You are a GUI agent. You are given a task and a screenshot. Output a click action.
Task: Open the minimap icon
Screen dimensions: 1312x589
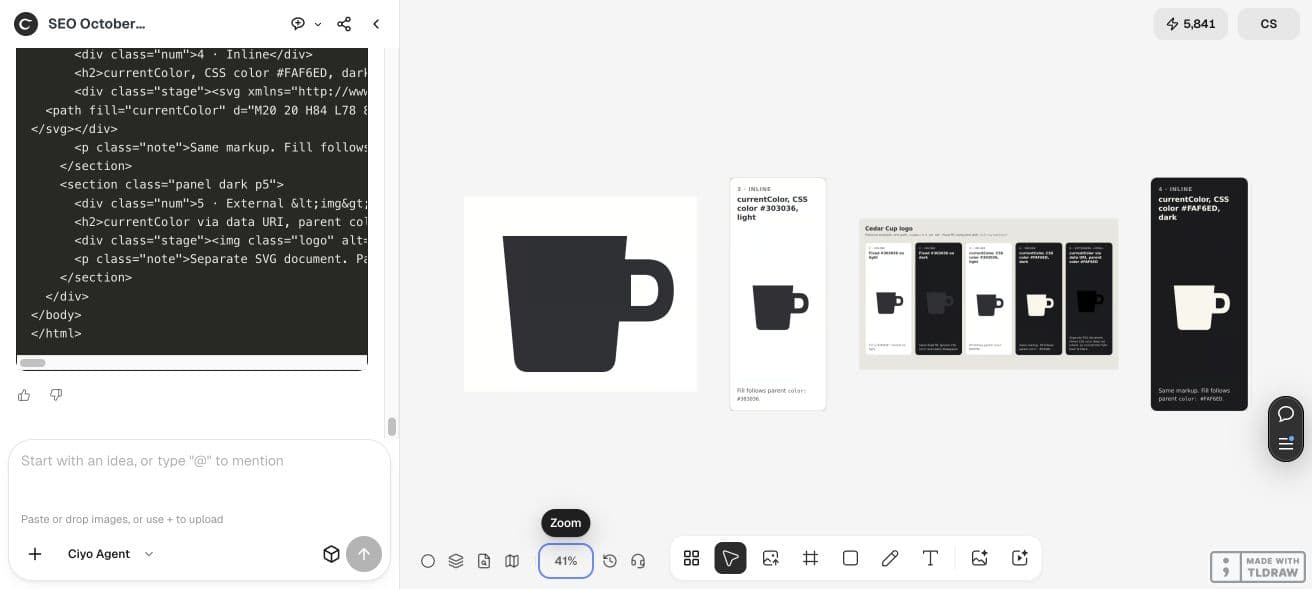coord(512,561)
